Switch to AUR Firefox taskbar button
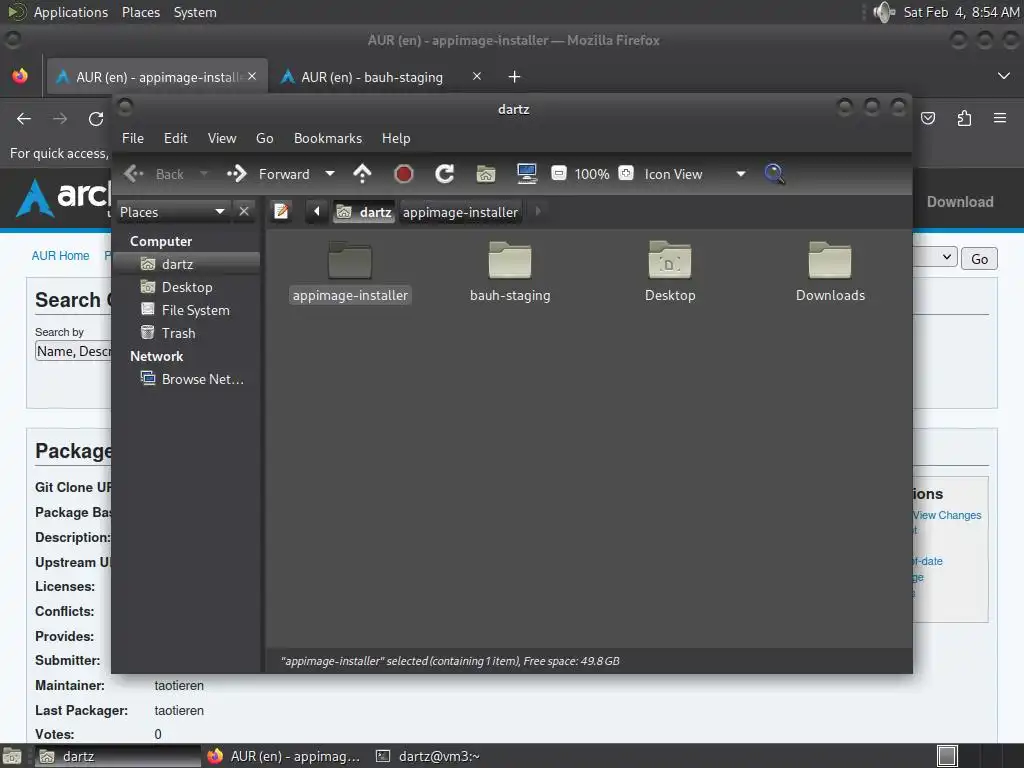The width and height of the screenshot is (1024, 768). (x=284, y=756)
